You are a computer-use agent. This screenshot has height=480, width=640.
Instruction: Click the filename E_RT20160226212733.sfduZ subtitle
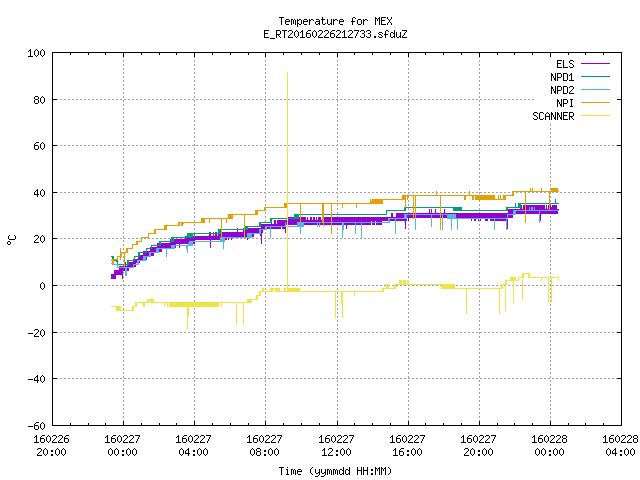tap(335, 34)
